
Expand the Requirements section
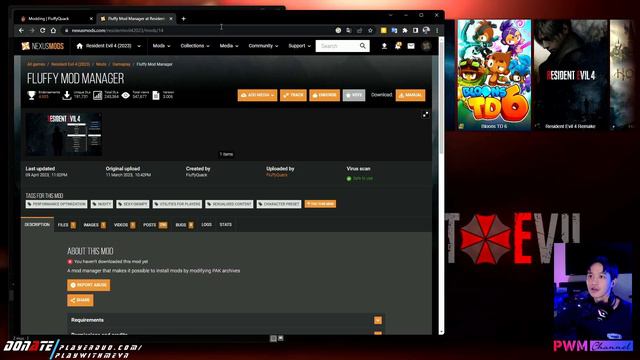click(x=378, y=320)
